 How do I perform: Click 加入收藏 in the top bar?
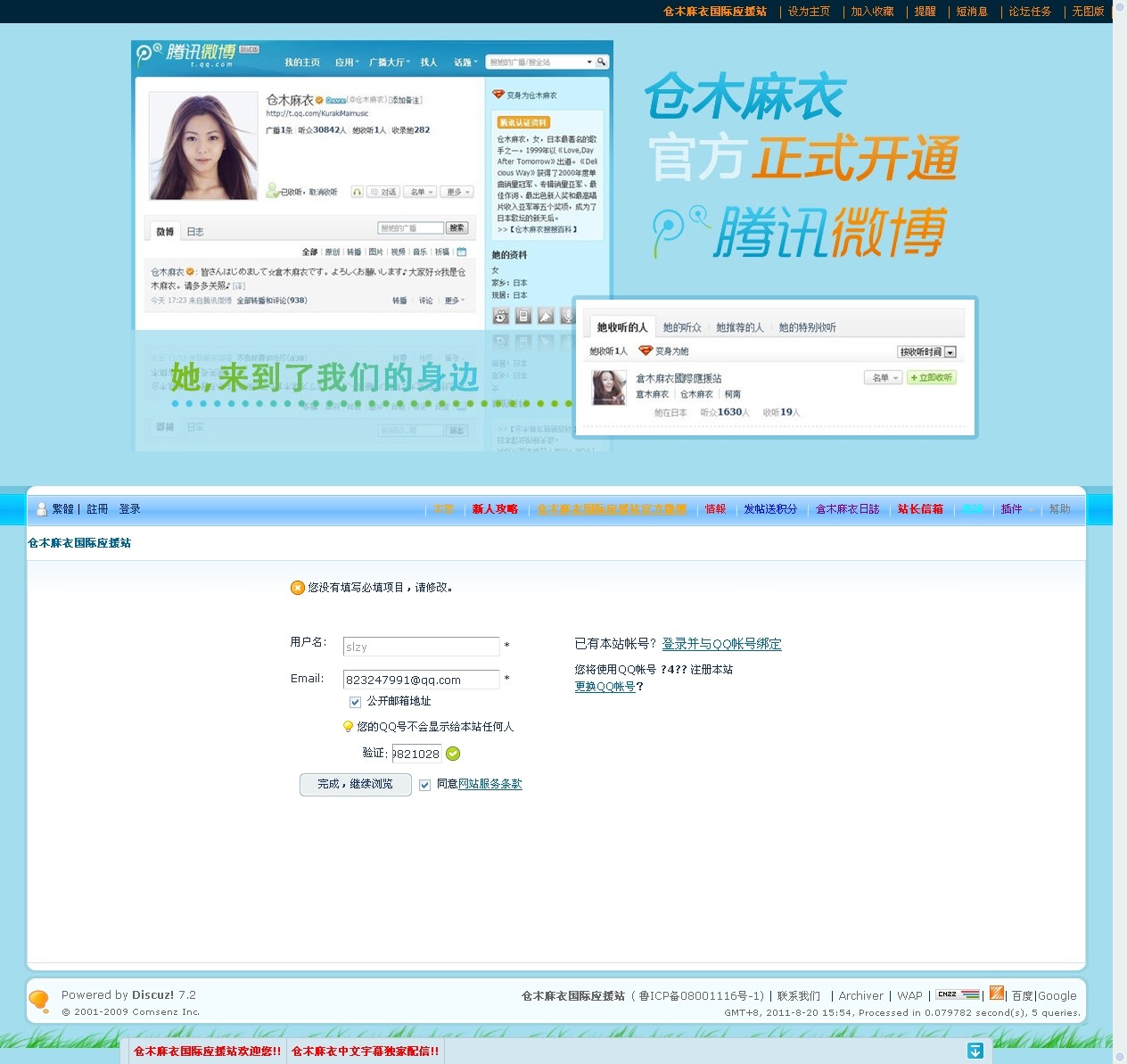click(872, 12)
